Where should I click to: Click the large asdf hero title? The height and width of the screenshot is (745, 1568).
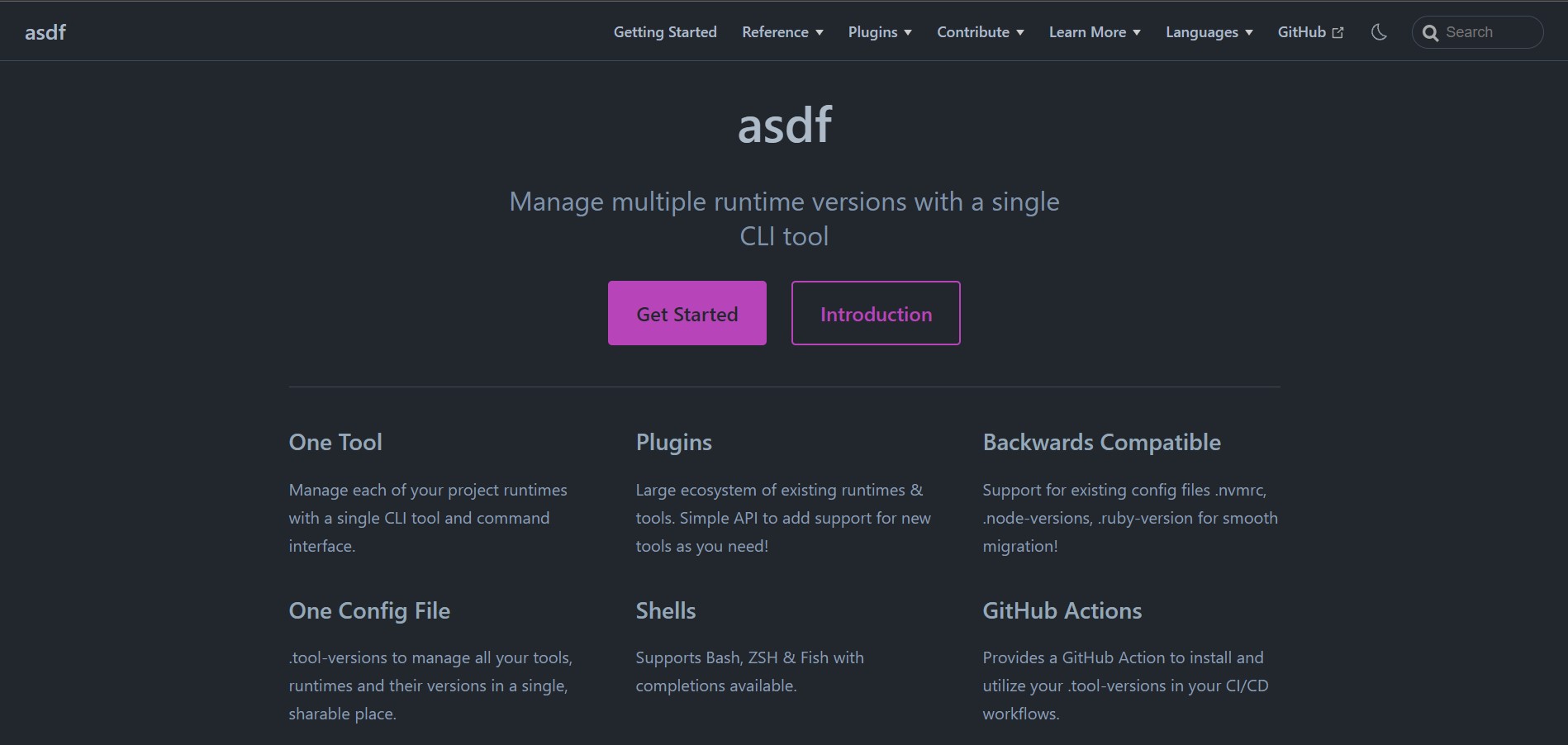784,126
